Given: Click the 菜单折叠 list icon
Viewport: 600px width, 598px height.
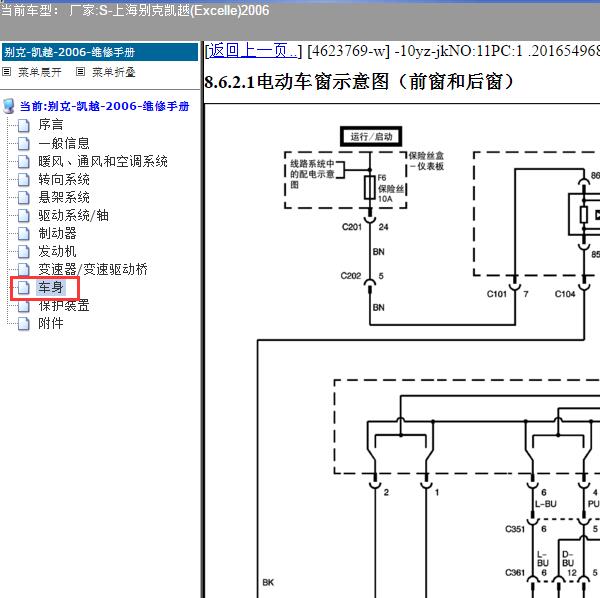Looking at the screenshot, I should click(x=80, y=72).
